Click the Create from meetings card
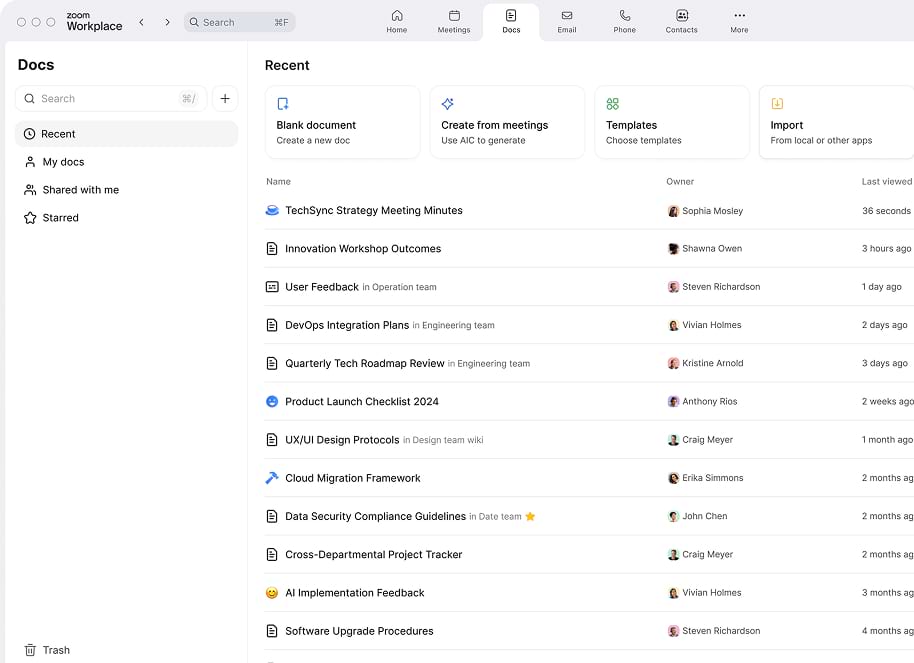The width and height of the screenshot is (914, 663). point(507,122)
